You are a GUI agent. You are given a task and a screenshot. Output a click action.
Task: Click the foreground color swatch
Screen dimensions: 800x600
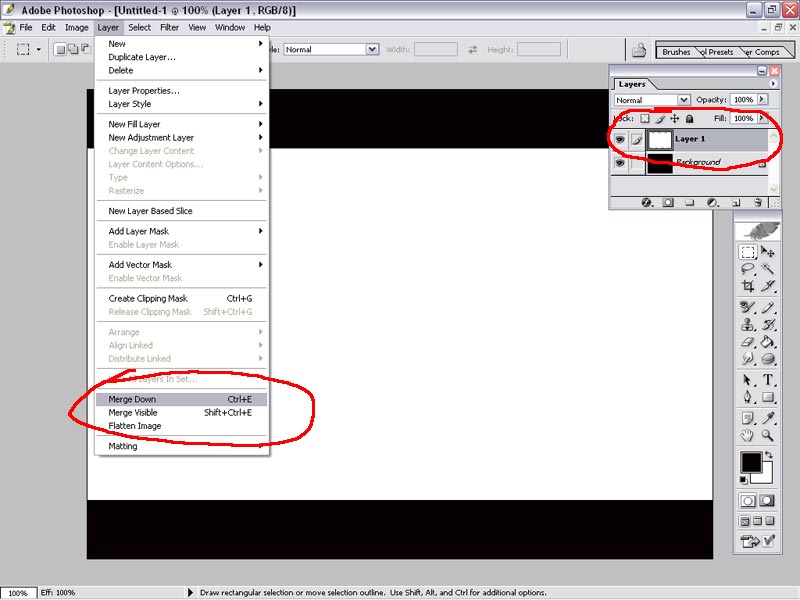click(750, 462)
